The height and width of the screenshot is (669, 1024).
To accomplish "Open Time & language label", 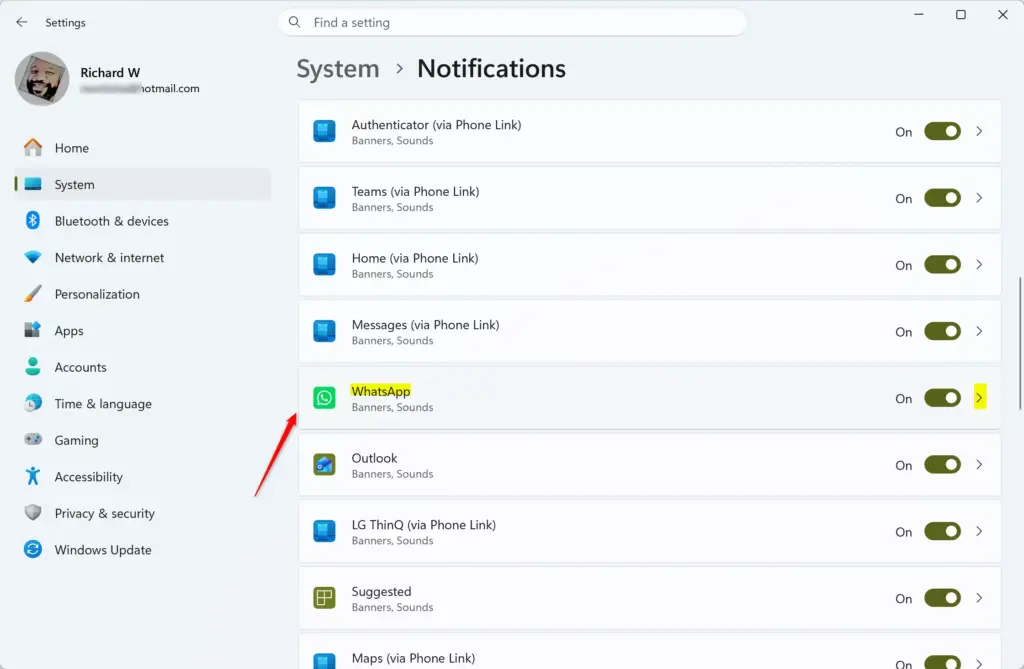I will (103, 404).
